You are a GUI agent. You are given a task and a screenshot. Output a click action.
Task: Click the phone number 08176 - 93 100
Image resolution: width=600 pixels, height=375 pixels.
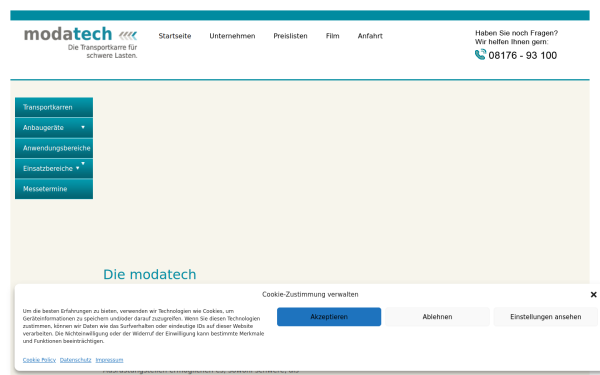[x=523, y=55]
